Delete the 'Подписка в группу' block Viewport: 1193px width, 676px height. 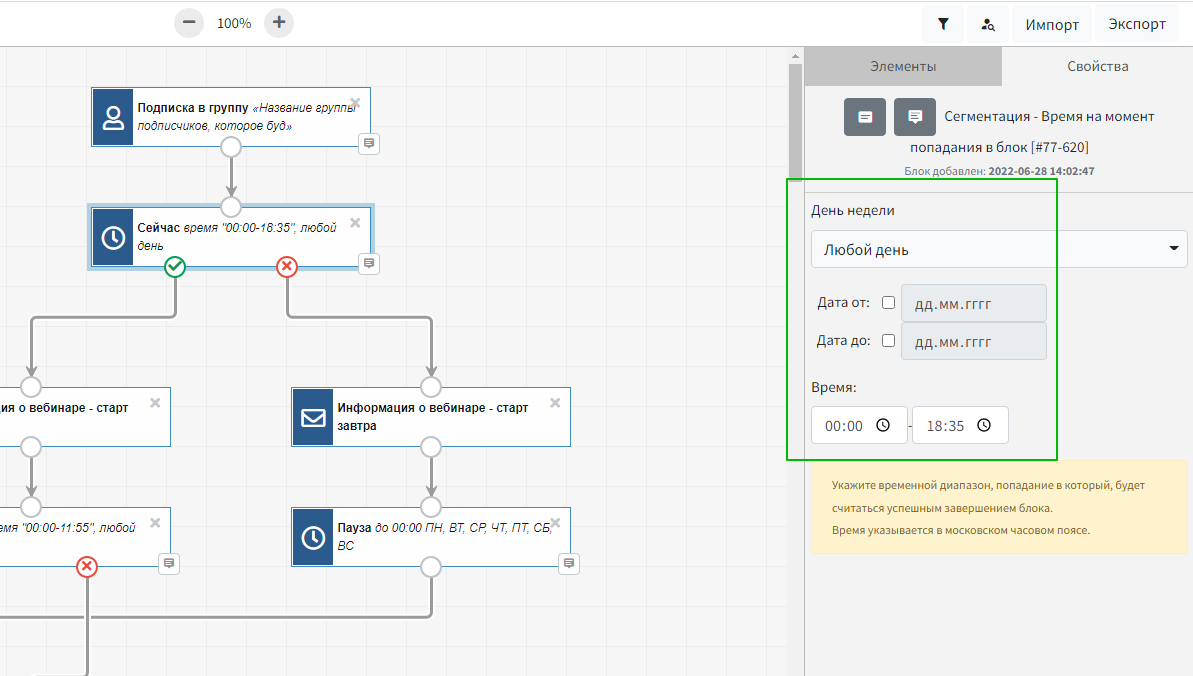pos(355,102)
